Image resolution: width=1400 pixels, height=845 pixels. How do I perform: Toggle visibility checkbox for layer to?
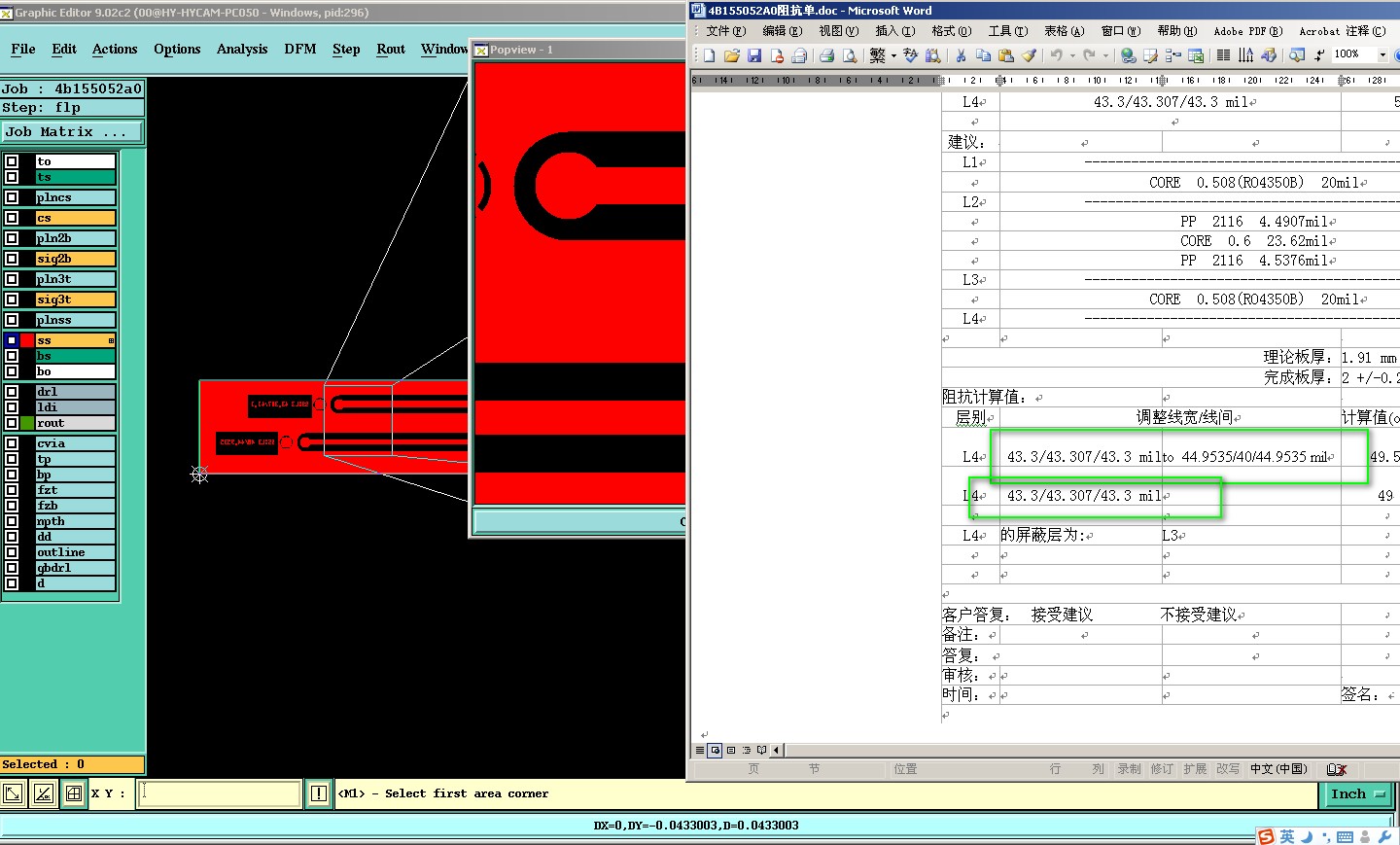point(12,161)
